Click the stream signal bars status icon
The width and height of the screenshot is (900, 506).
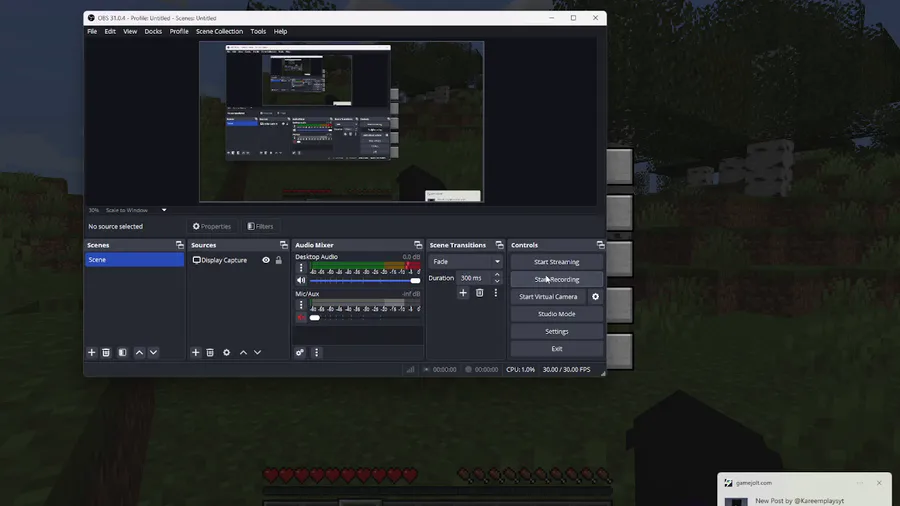point(410,369)
